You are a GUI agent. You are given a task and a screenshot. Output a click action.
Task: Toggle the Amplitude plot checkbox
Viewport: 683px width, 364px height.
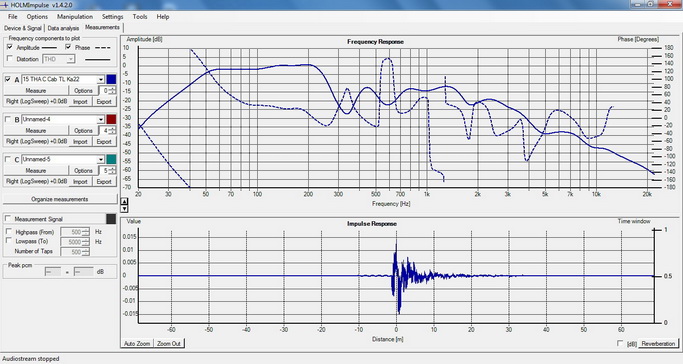pyautogui.click(x=10, y=47)
